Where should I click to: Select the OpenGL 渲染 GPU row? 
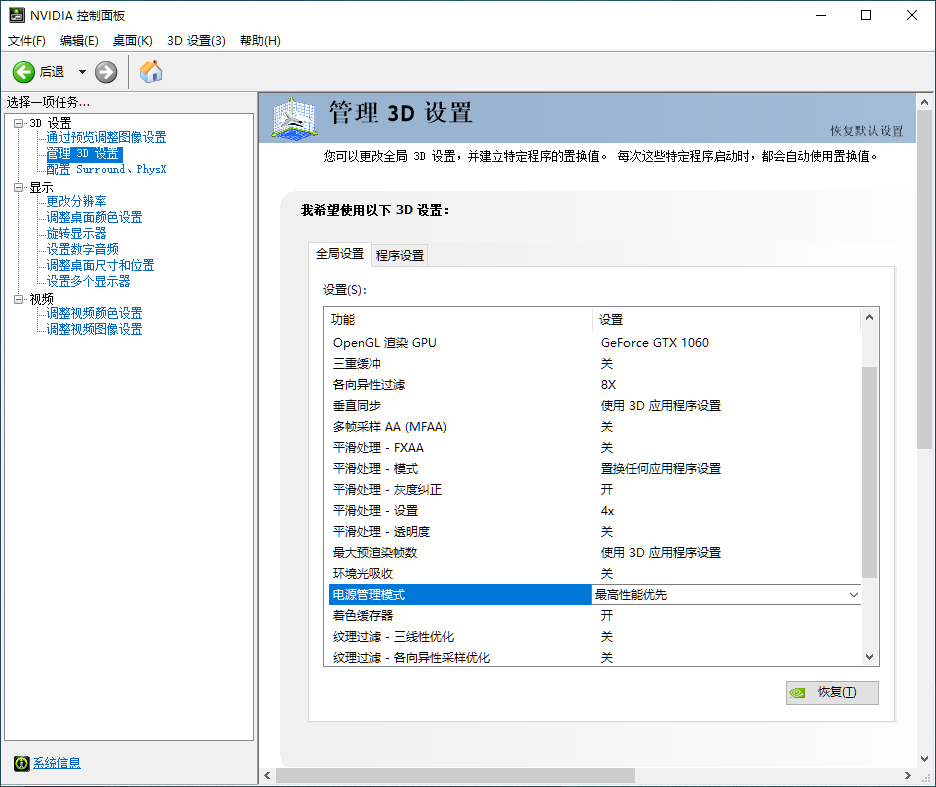595,343
